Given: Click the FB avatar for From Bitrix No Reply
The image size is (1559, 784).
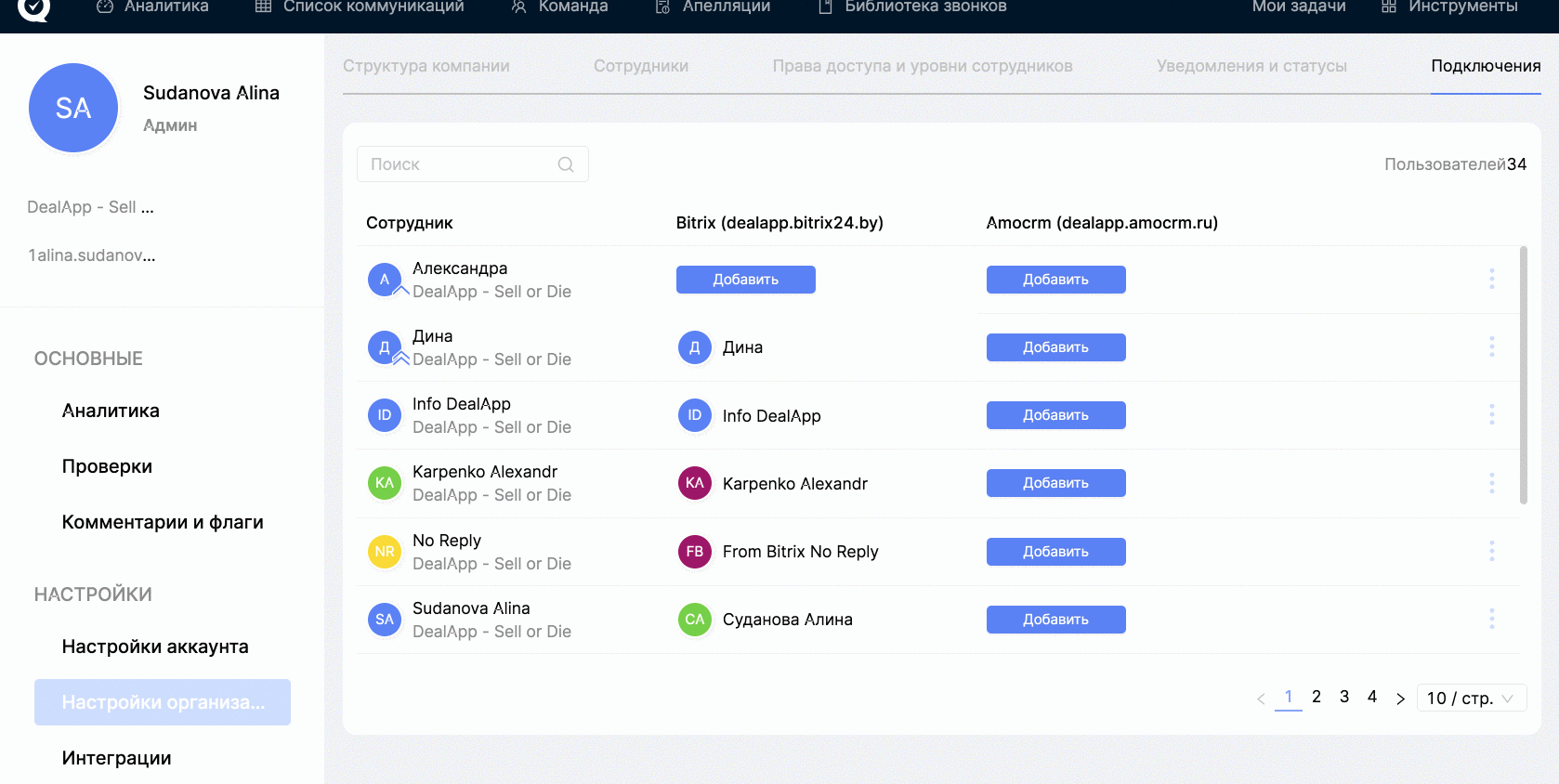Looking at the screenshot, I should pos(694,552).
